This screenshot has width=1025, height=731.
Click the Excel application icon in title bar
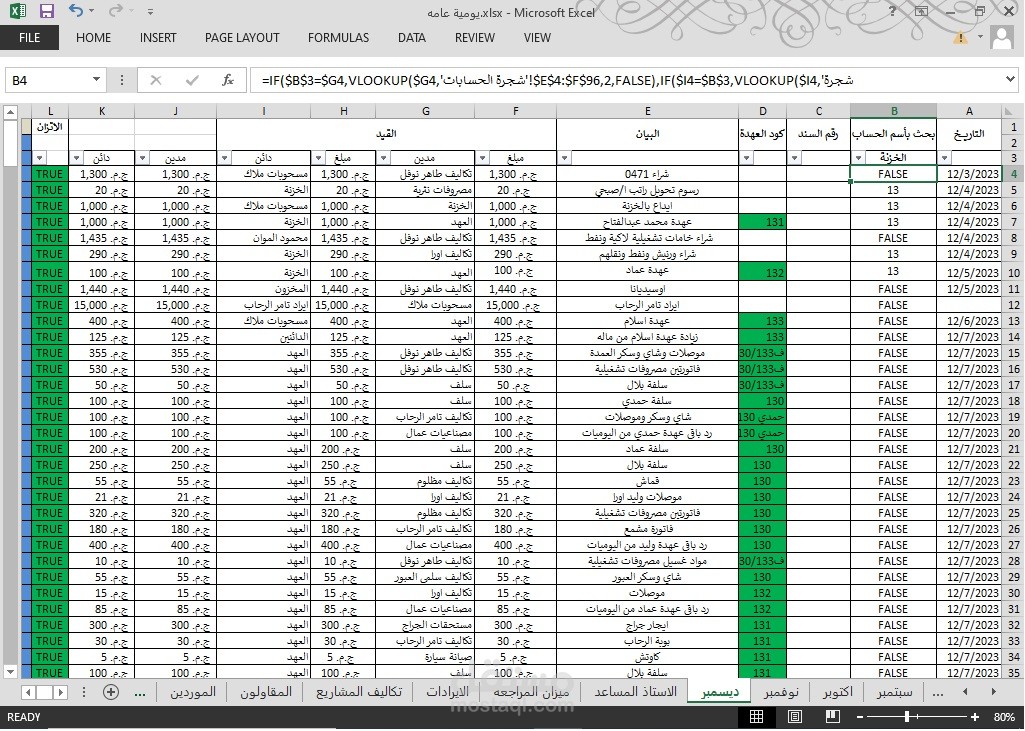click(x=18, y=10)
